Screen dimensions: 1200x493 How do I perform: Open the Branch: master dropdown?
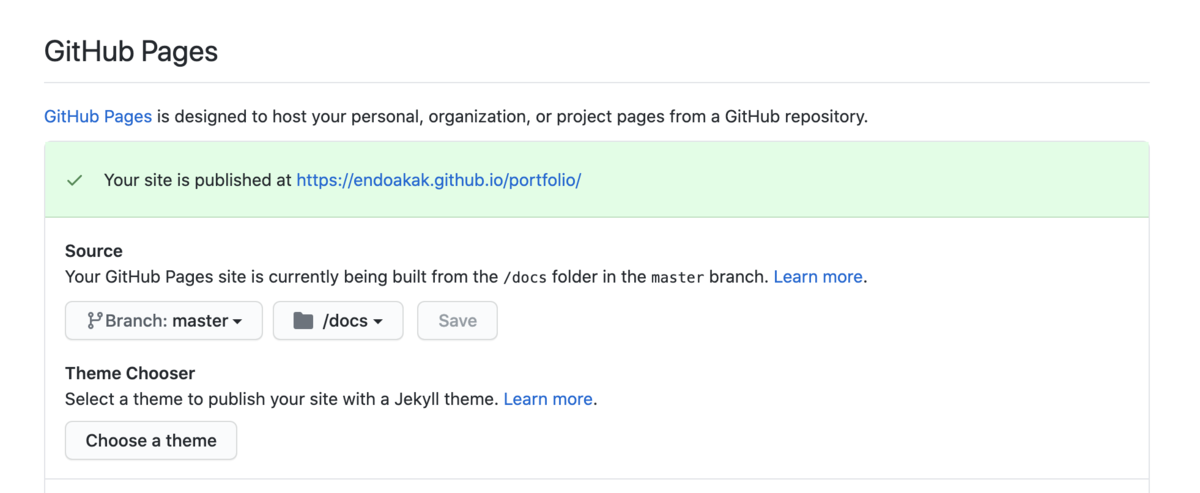click(x=164, y=321)
